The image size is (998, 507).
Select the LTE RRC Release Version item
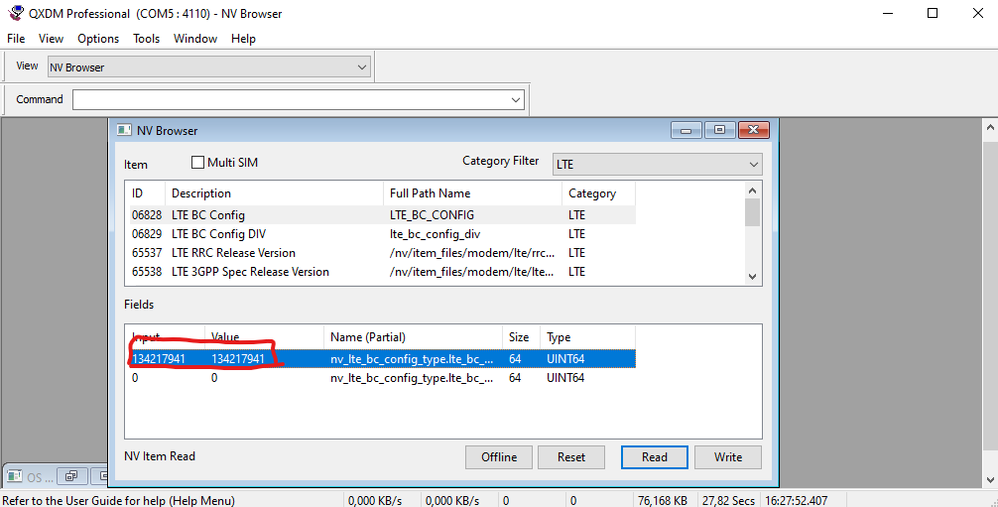[x=233, y=253]
